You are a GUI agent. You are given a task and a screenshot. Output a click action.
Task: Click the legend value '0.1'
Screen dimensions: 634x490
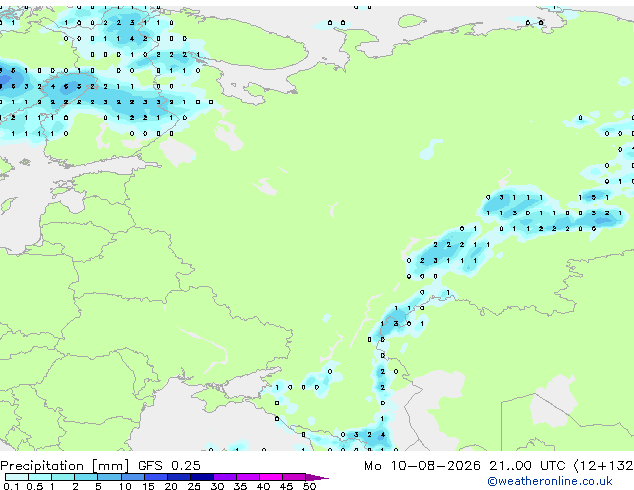[11, 486]
